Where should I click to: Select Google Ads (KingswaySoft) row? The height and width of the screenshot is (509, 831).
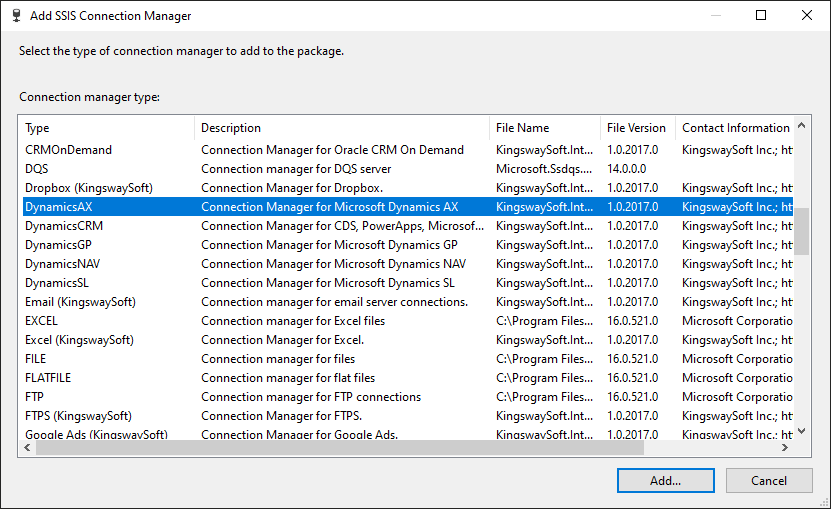[x=408, y=434]
